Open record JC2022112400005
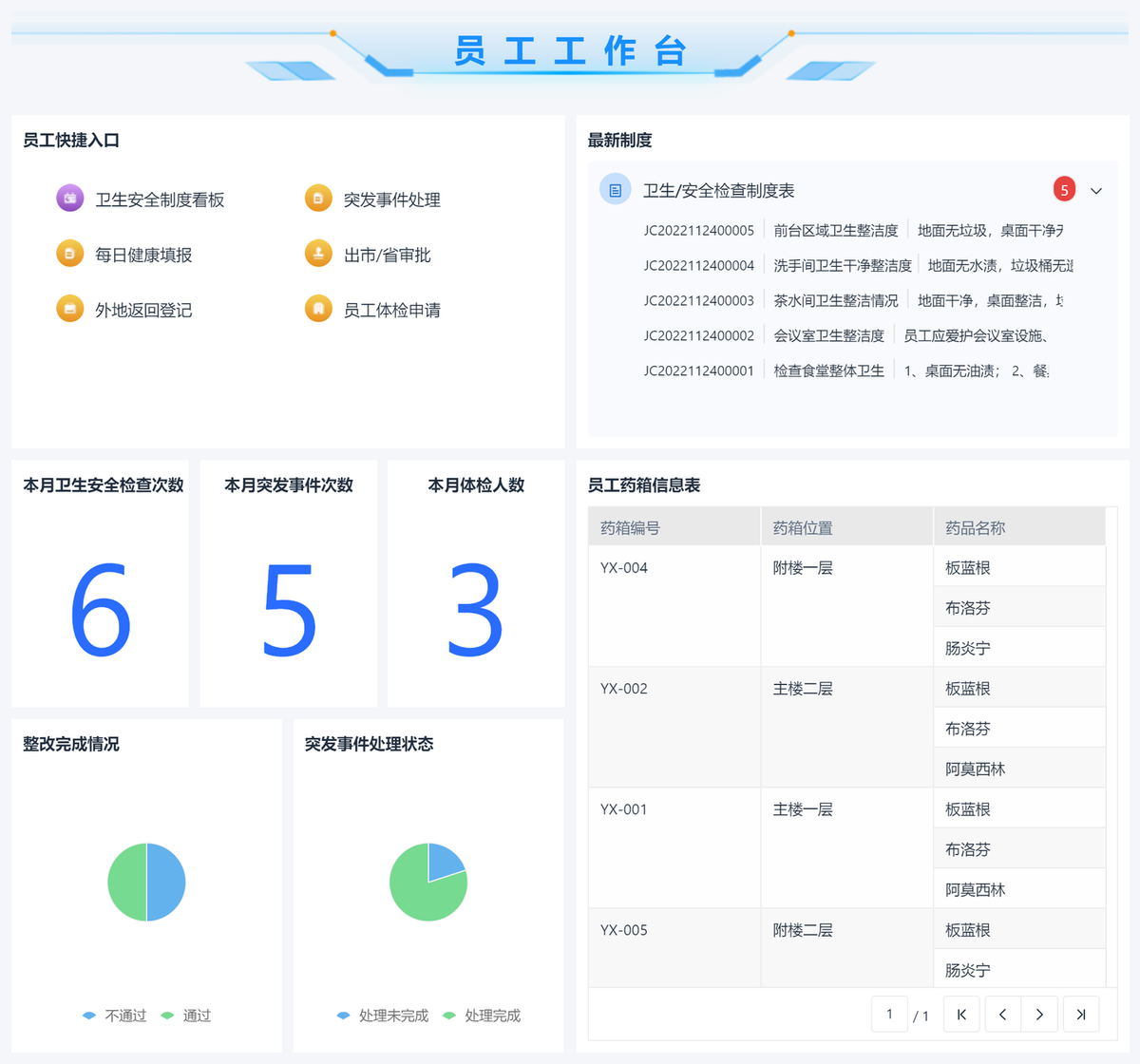1140x1064 pixels. [698, 231]
